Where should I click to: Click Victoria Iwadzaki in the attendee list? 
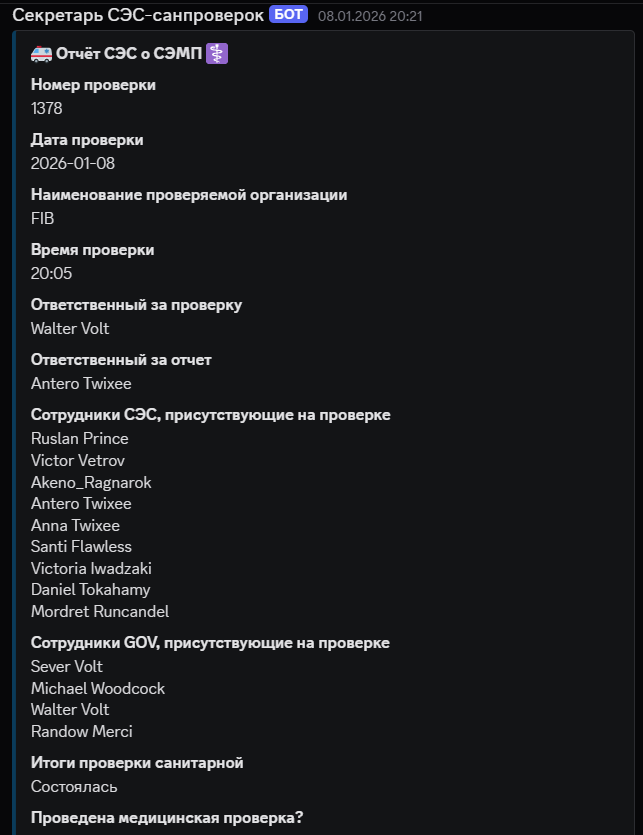pyautogui.click(x=90, y=568)
